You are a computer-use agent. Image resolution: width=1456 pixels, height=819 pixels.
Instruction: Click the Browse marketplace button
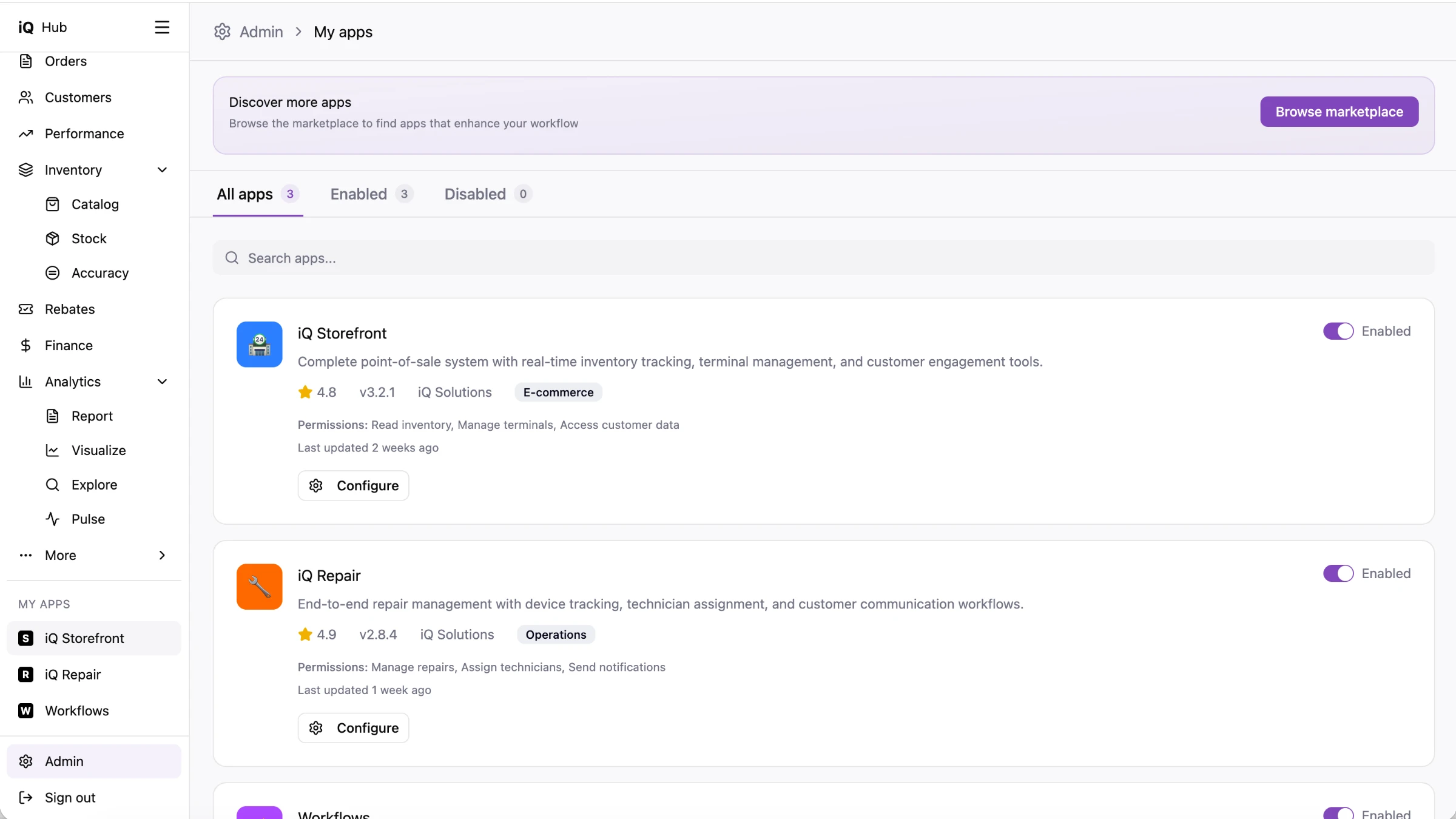click(x=1339, y=112)
